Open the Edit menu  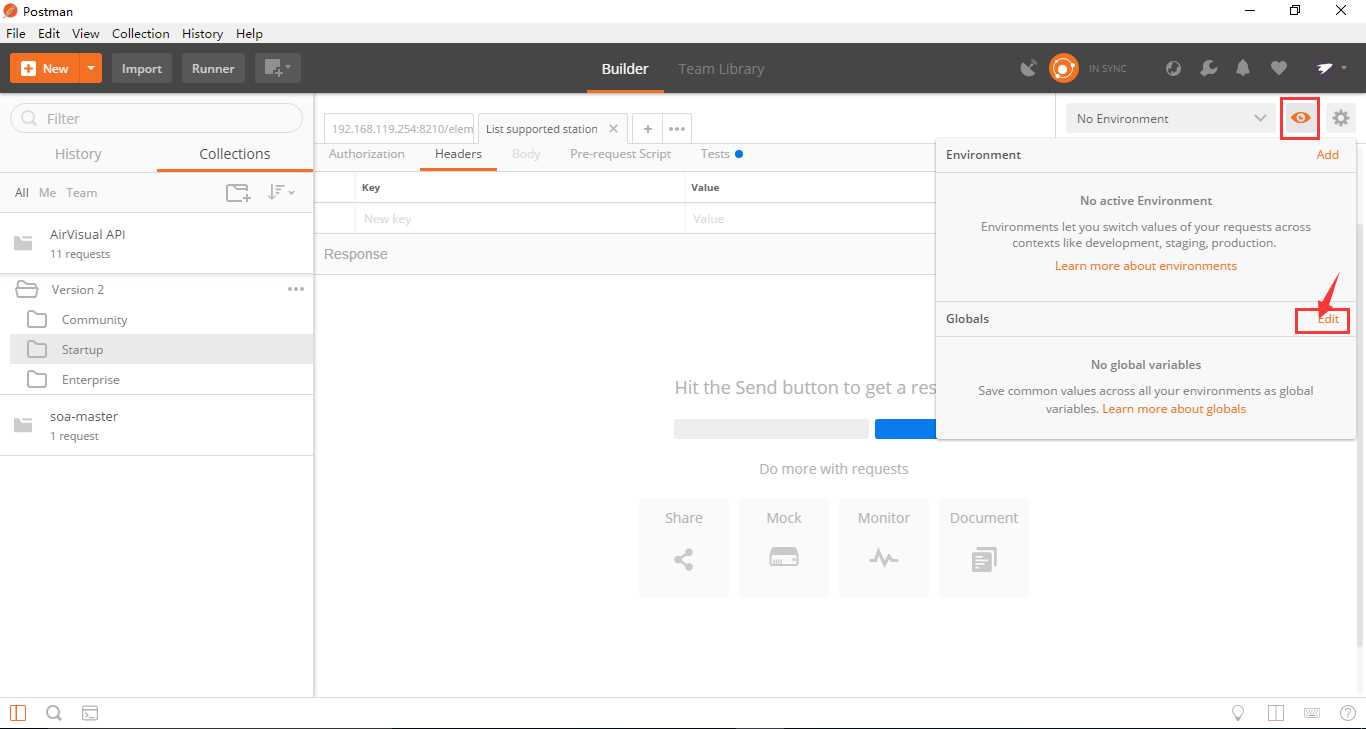click(49, 33)
